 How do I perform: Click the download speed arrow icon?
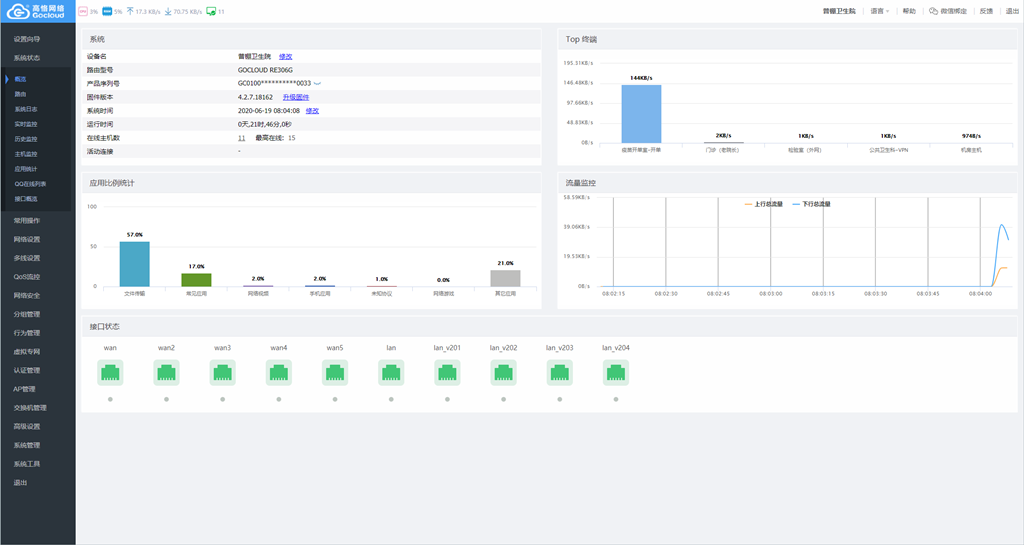coord(168,11)
